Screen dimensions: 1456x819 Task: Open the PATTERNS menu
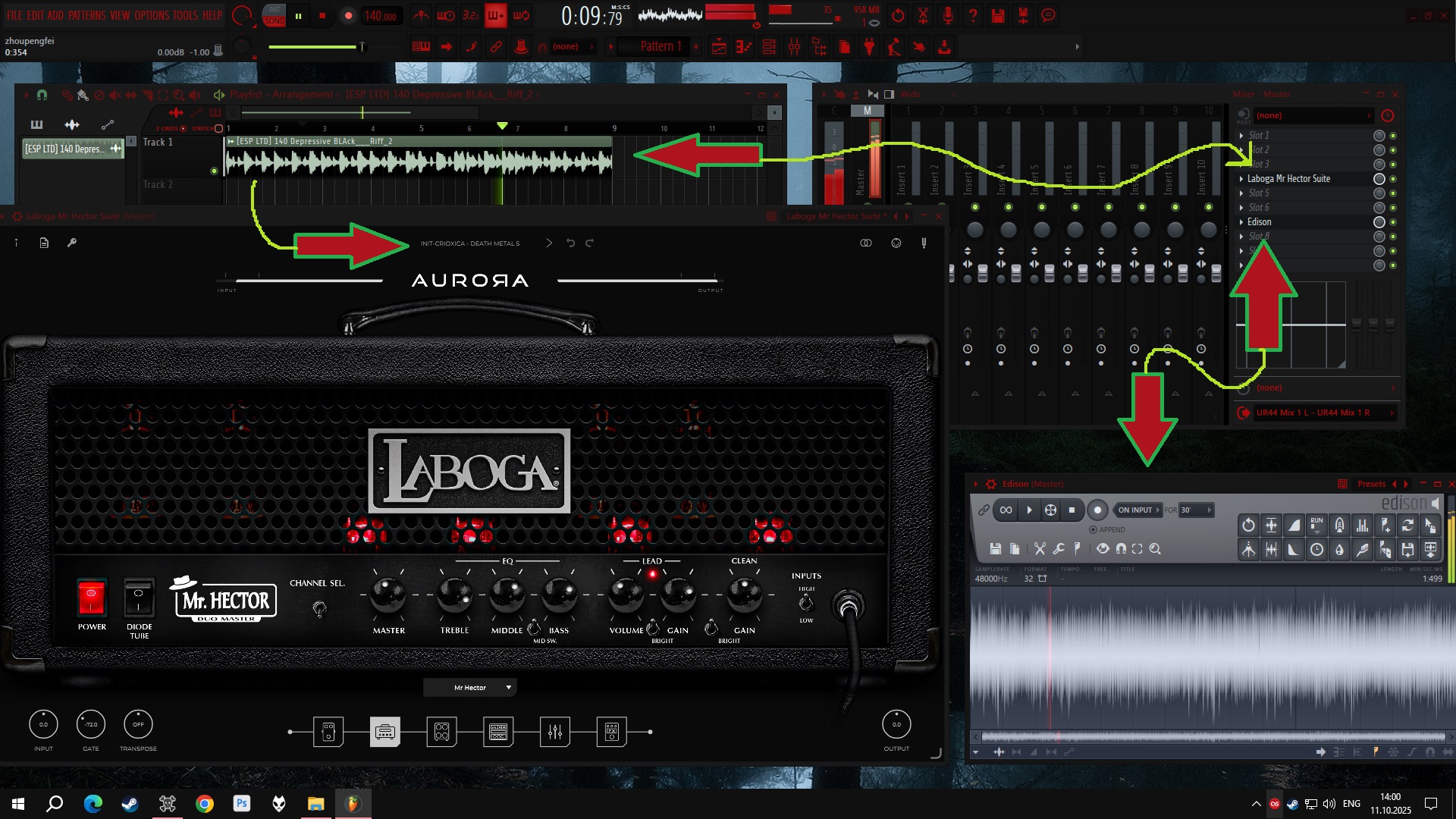86,15
